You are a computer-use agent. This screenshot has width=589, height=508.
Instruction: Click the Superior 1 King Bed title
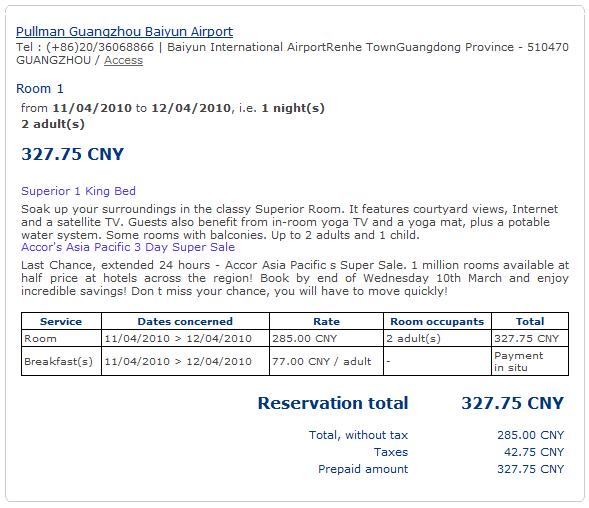78,191
